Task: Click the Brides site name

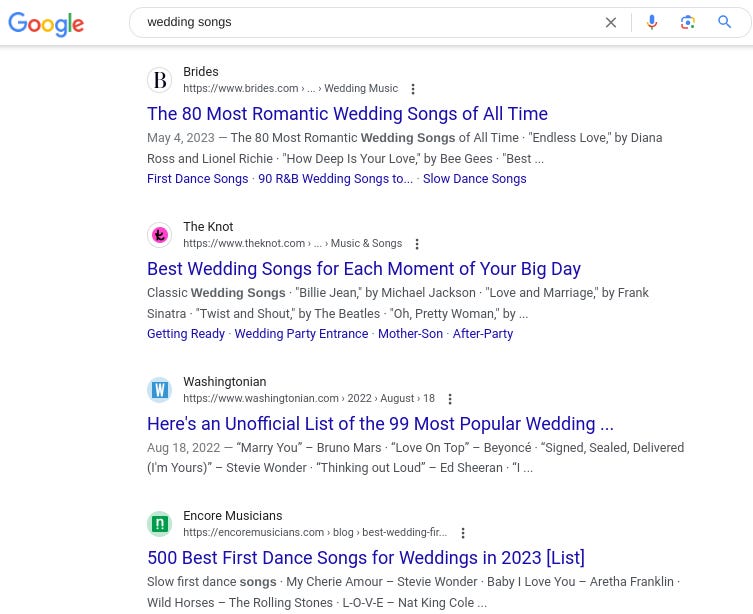Action: 201,72
